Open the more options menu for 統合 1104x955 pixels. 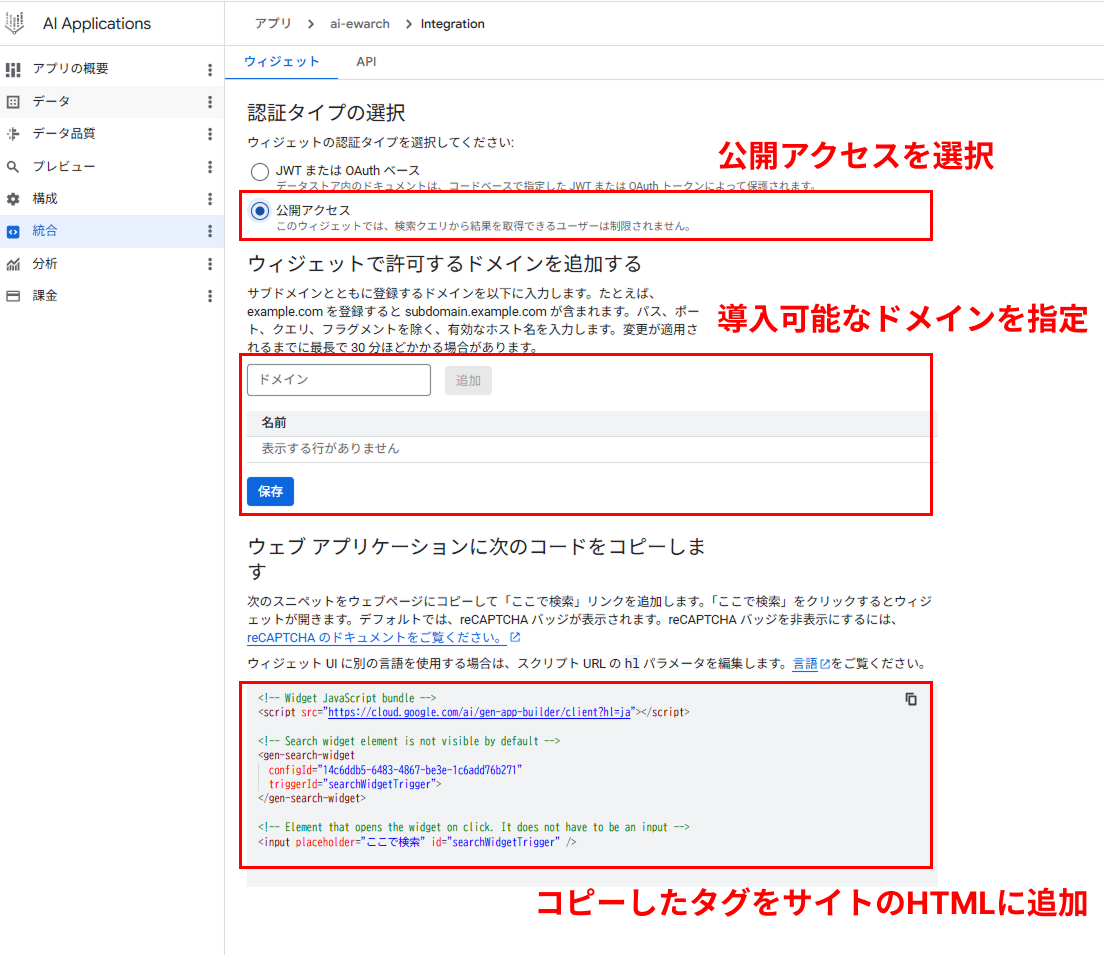click(210, 231)
